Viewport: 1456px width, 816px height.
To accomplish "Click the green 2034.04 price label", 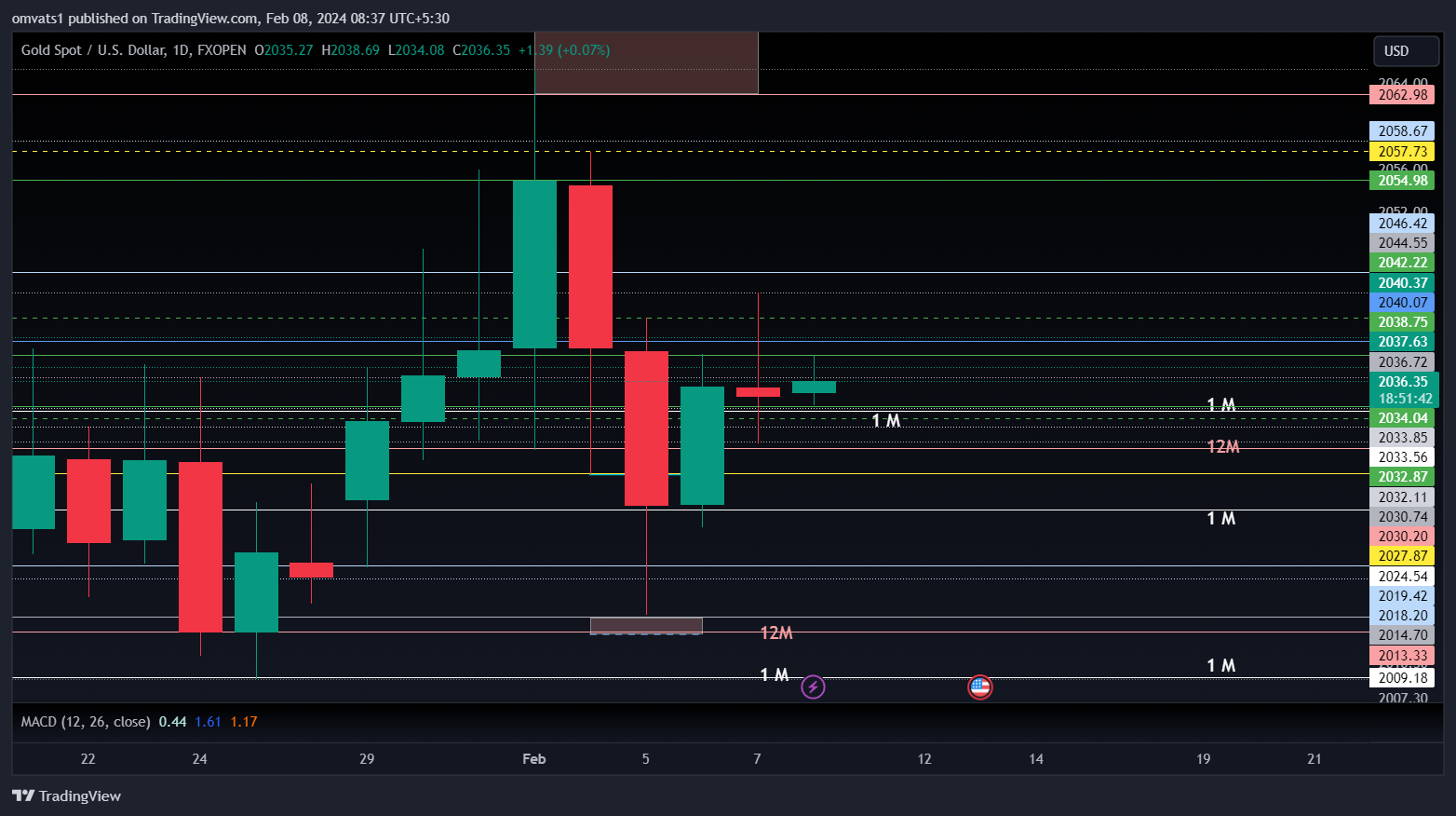I will point(1402,418).
